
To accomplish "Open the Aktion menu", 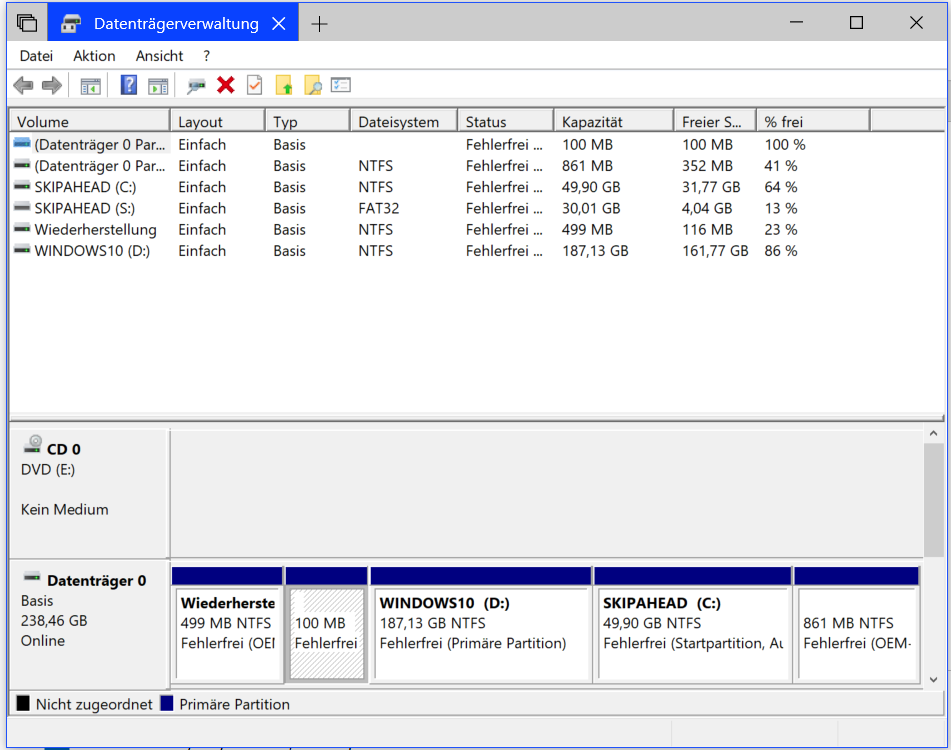I will 94,56.
